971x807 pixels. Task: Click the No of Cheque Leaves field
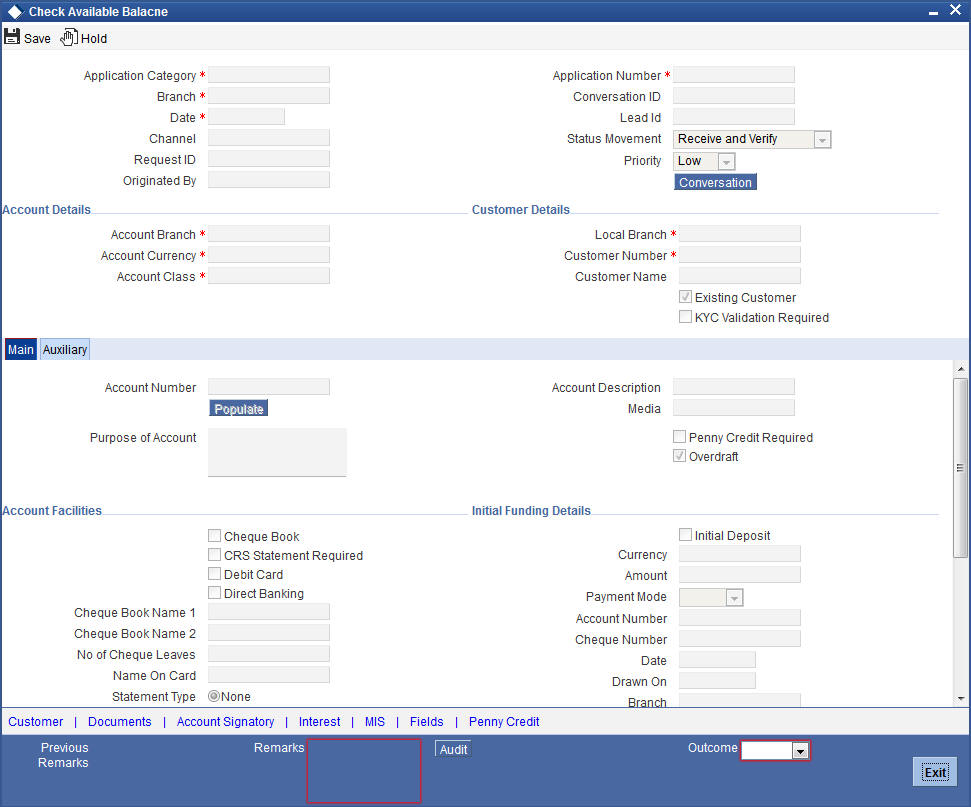tap(269, 654)
